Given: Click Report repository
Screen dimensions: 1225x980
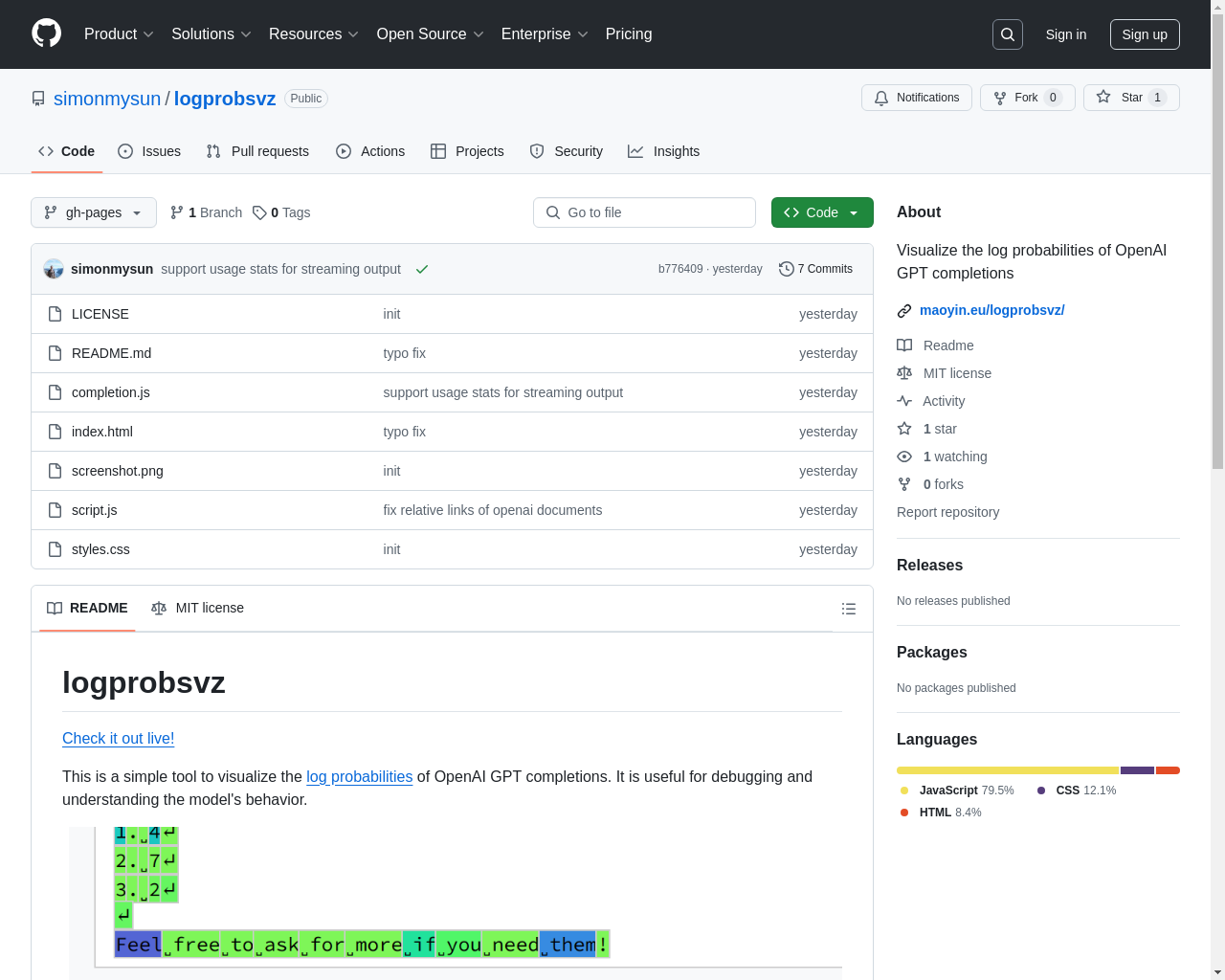Looking at the screenshot, I should tap(947, 512).
